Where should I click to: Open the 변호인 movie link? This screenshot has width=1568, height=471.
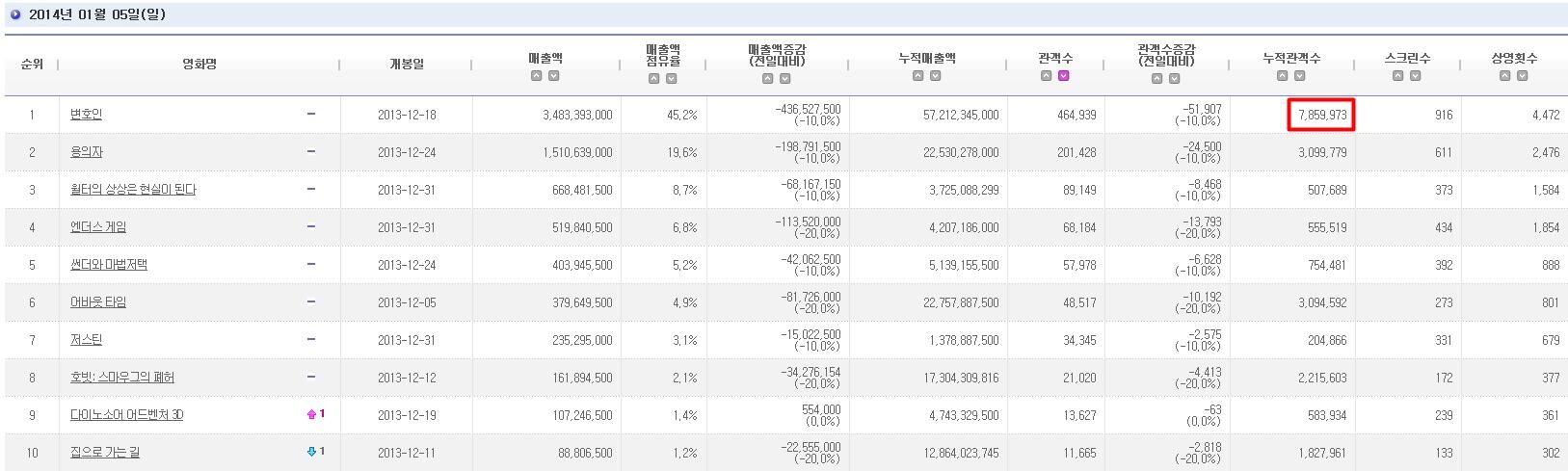[86, 115]
